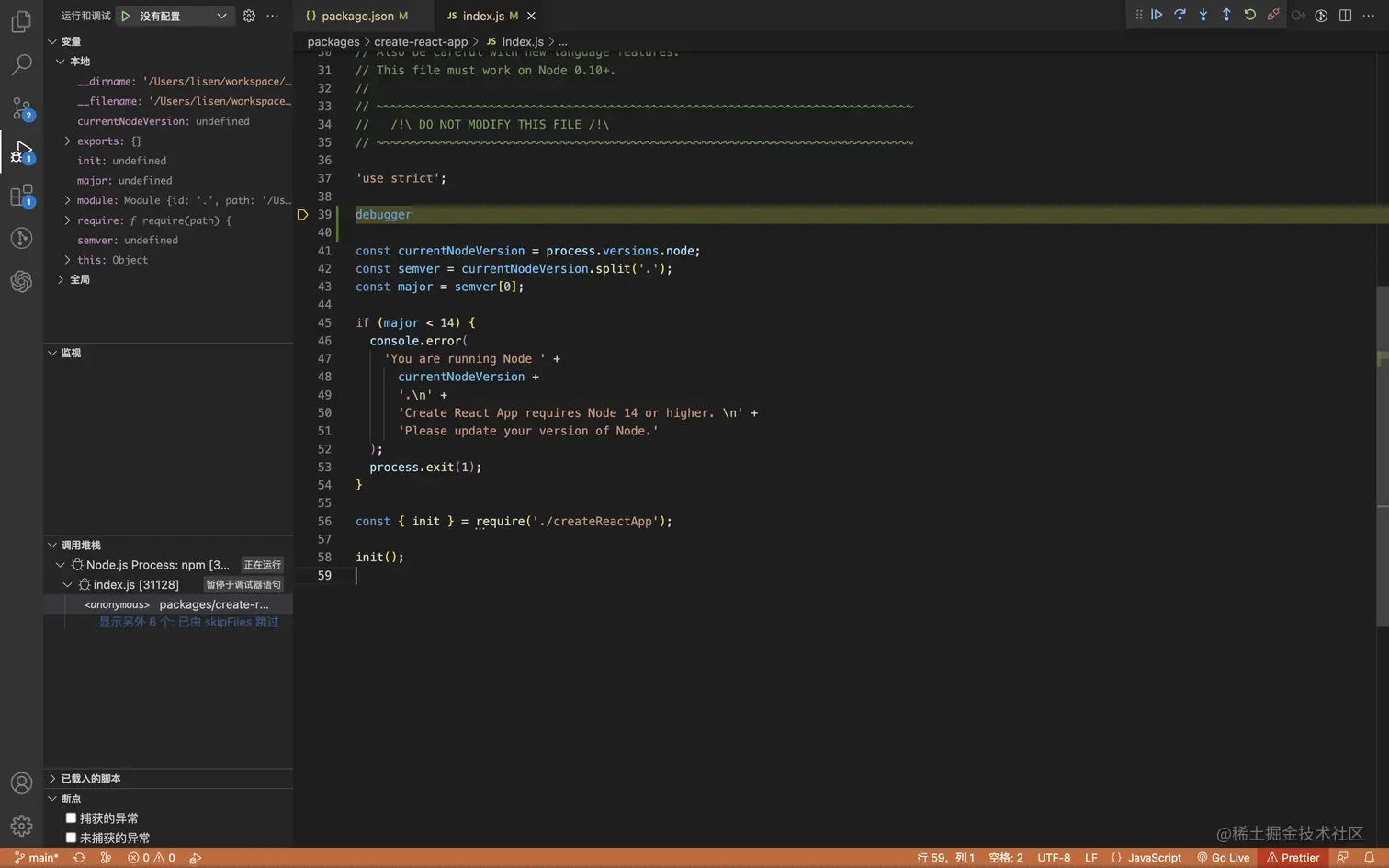Click the Step Over debug button
This screenshot has height=868, width=1389.
coord(1180,15)
